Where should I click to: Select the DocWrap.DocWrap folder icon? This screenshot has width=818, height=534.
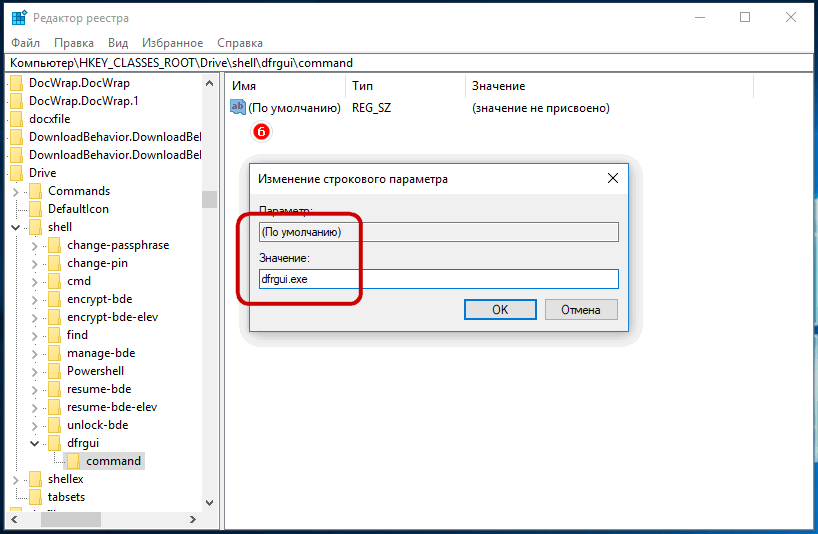coord(16,83)
